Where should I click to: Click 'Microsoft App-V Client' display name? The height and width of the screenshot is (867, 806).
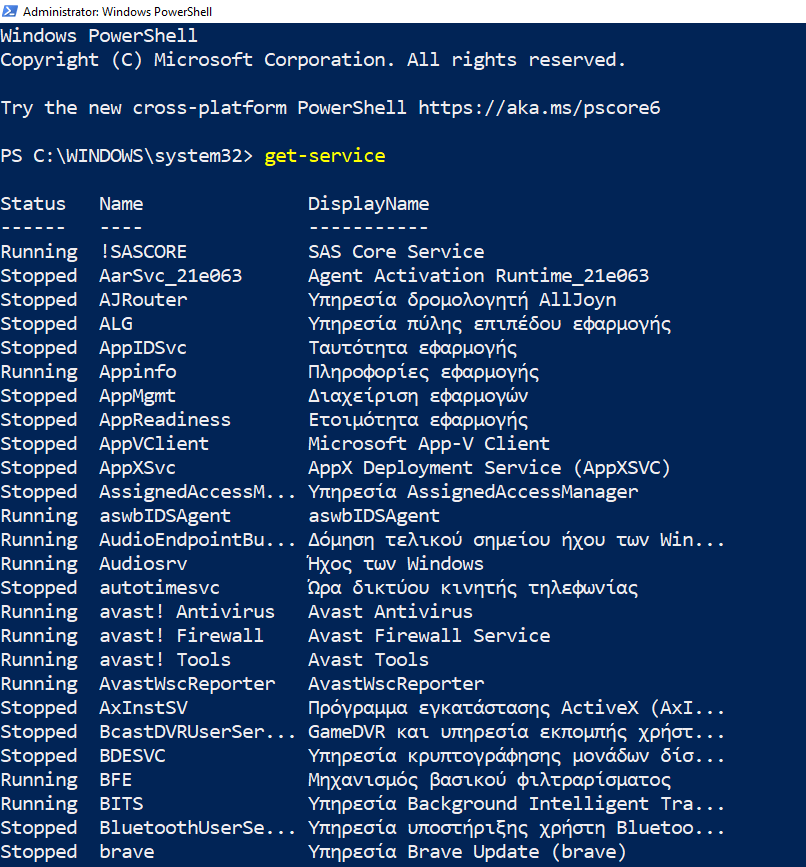click(x=428, y=444)
